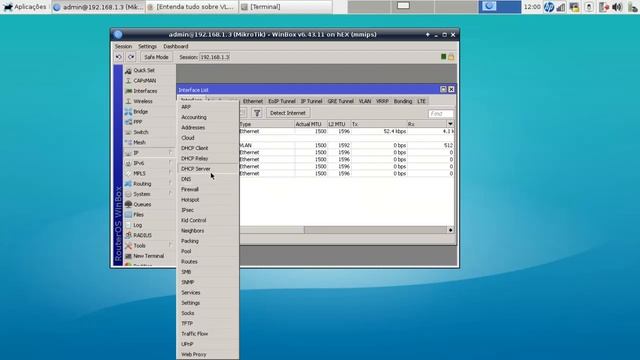The height and width of the screenshot is (360, 640).
Task: Expand the Routing submenu in sidebar
Action: [x=171, y=184]
